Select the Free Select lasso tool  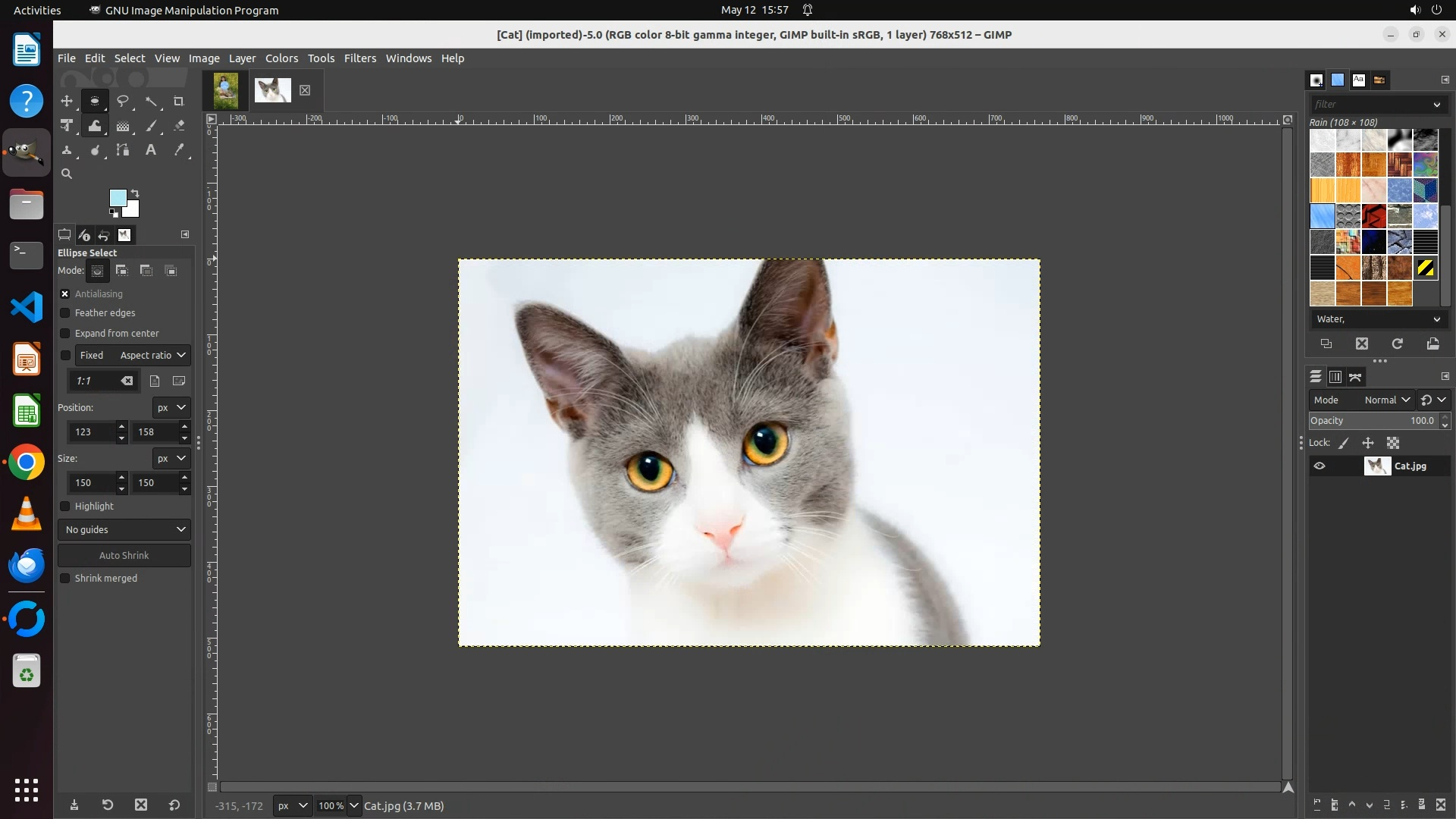tap(123, 101)
